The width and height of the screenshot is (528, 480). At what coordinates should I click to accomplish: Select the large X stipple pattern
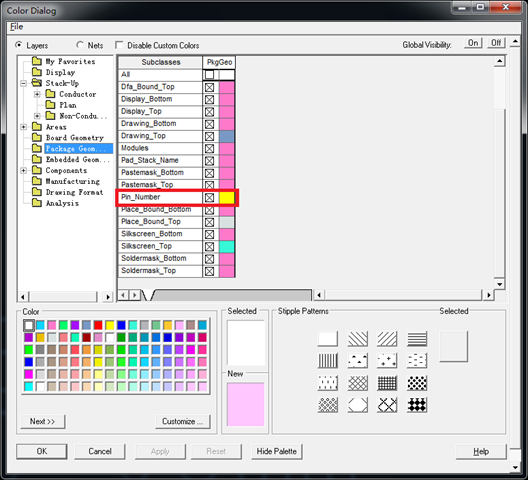387,405
